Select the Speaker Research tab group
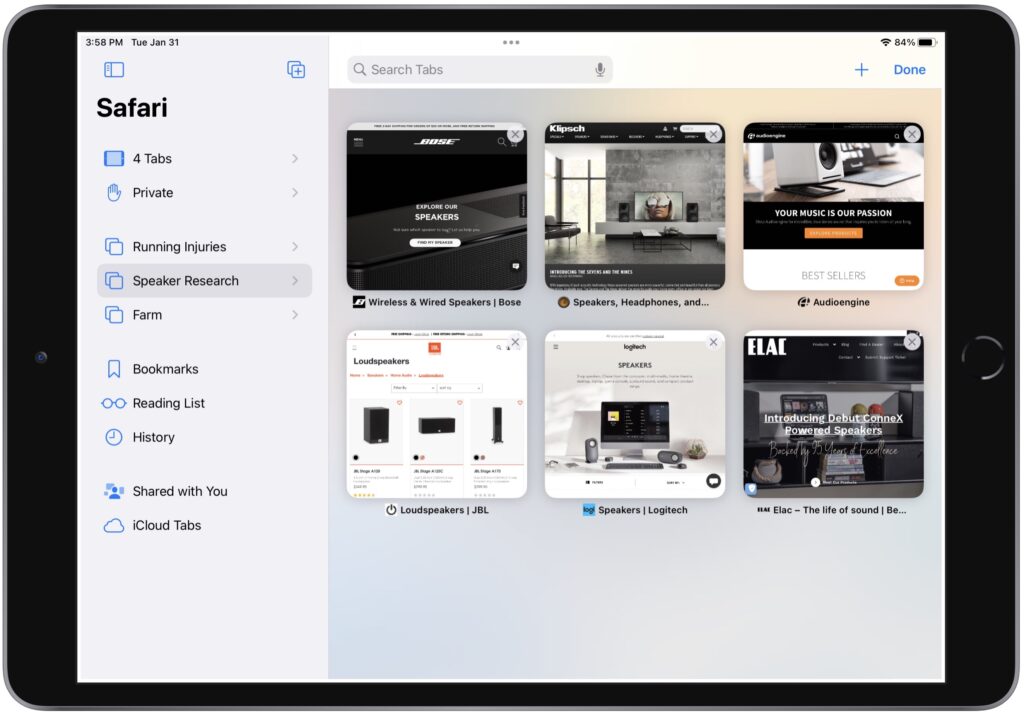Viewport: 1024px width, 715px height. (204, 281)
